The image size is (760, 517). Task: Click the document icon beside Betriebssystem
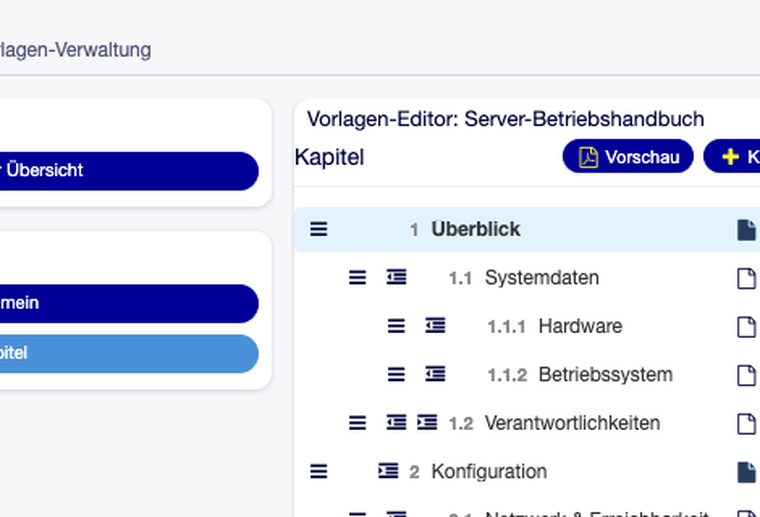746,376
